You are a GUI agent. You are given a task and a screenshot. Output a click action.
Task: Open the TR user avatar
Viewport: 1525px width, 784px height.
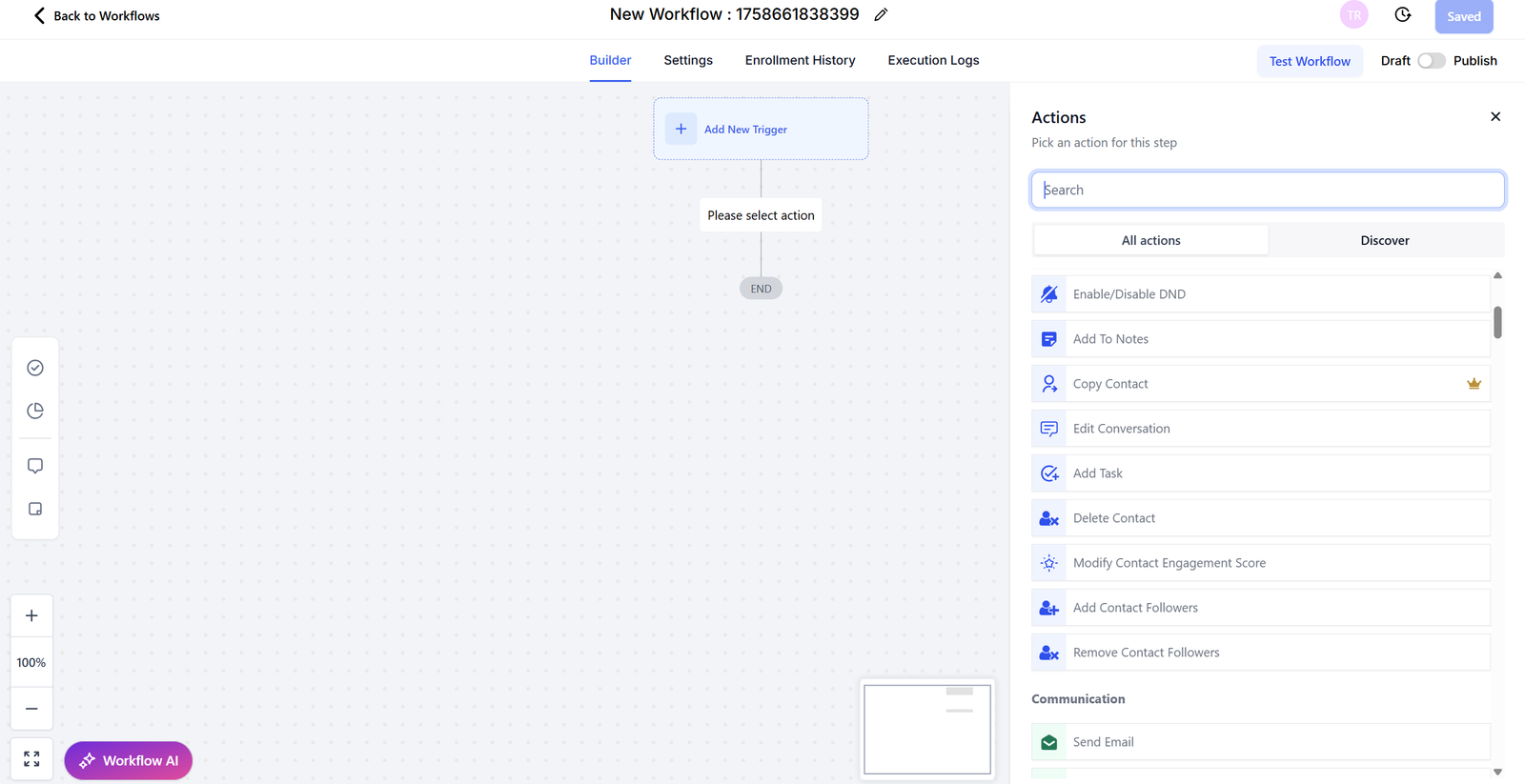click(1353, 15)
